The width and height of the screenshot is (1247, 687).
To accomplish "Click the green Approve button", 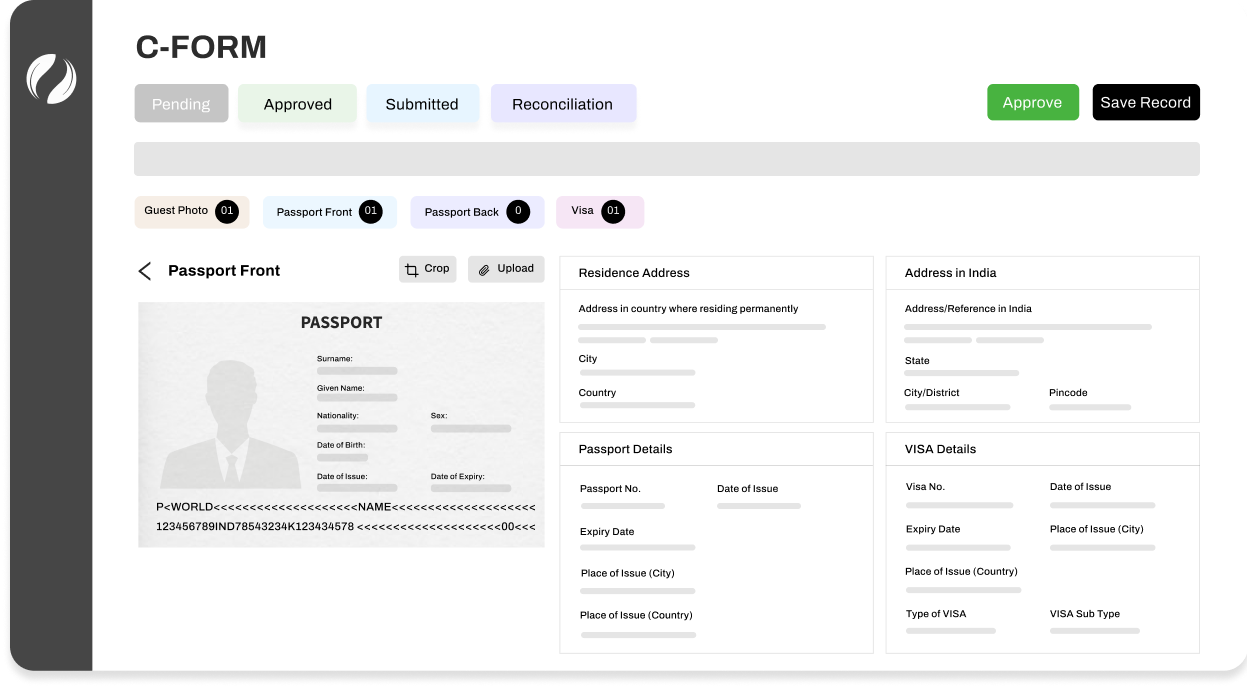I will click(x=1033, y=101).
